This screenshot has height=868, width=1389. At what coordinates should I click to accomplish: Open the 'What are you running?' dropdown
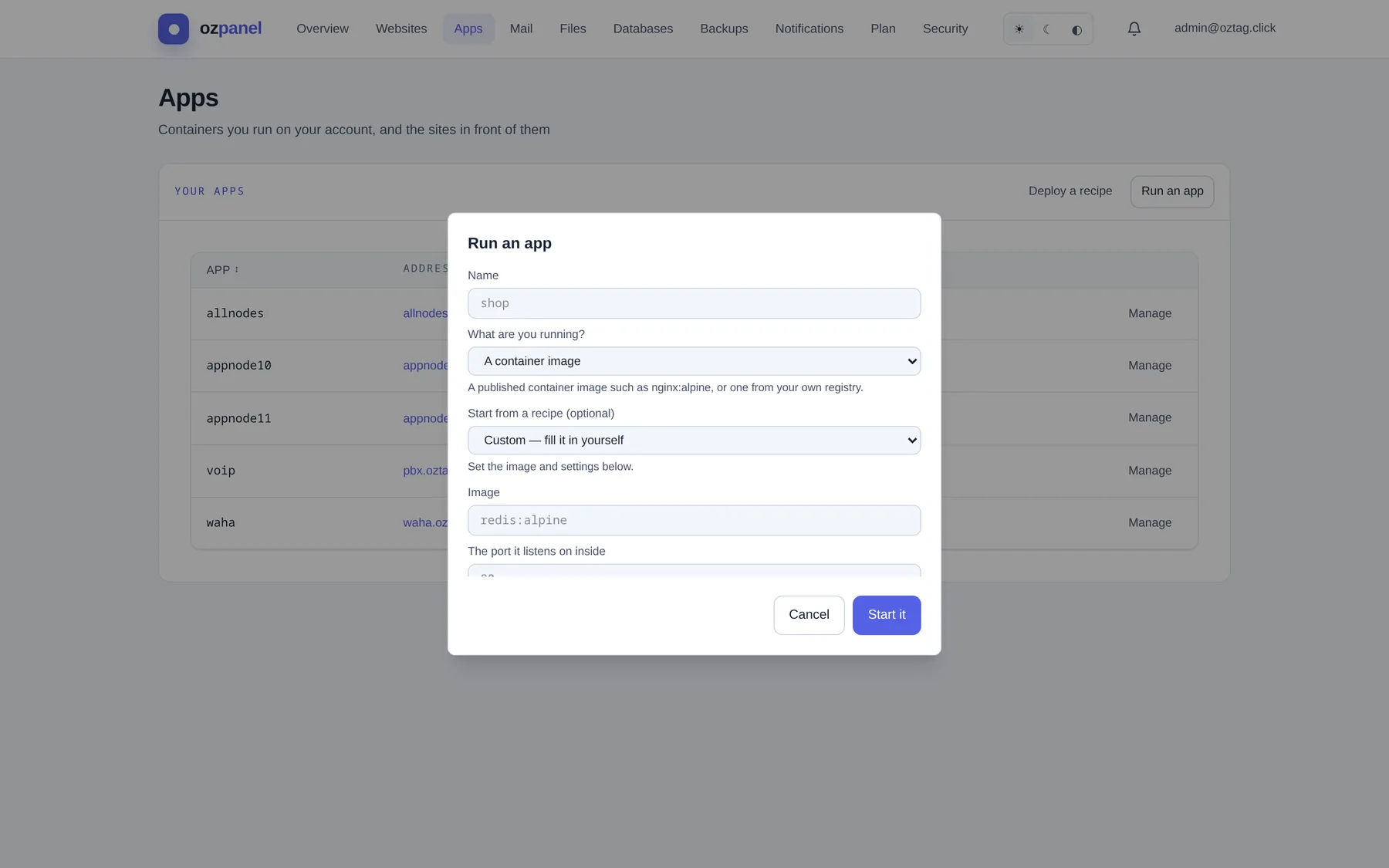coord(694,361)
